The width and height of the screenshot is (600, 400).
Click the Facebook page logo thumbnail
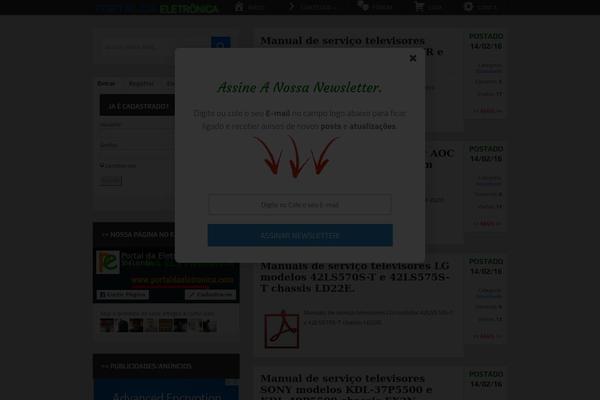pyautogui.click(x=108, y=262)
